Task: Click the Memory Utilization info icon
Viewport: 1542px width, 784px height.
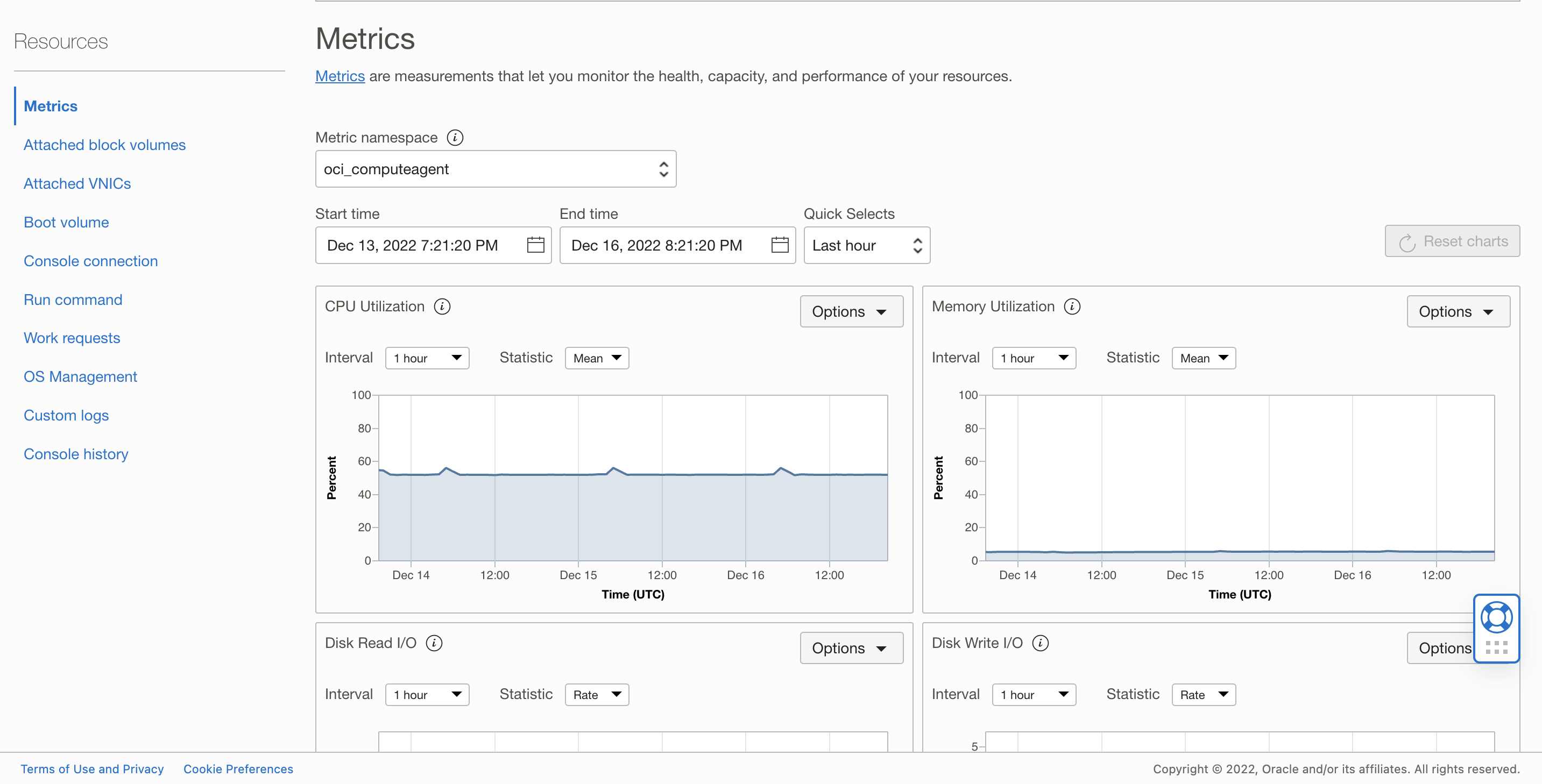Action: [1072, 307]
